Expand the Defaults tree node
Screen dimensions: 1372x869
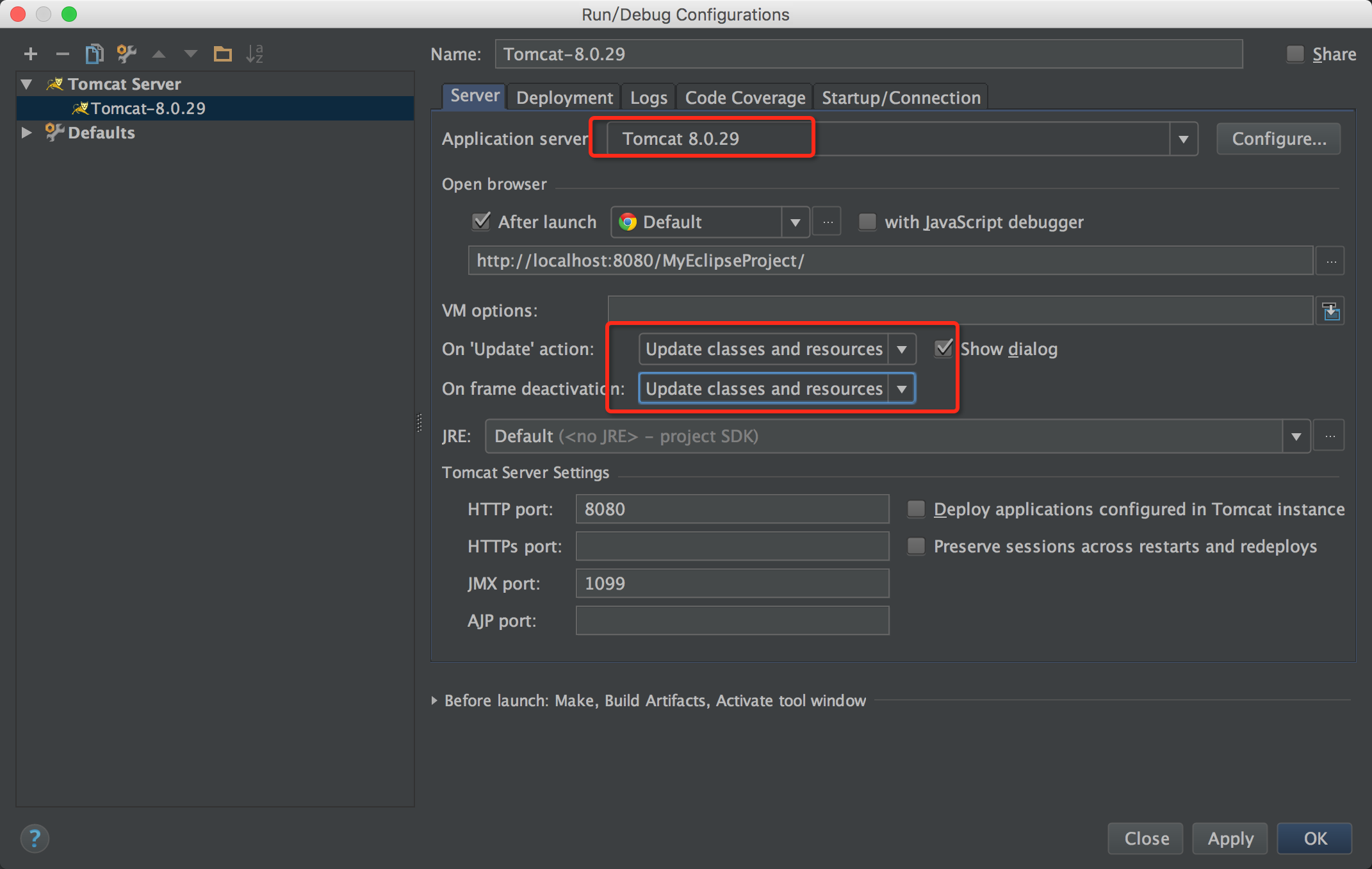click(x=27, y=133)
